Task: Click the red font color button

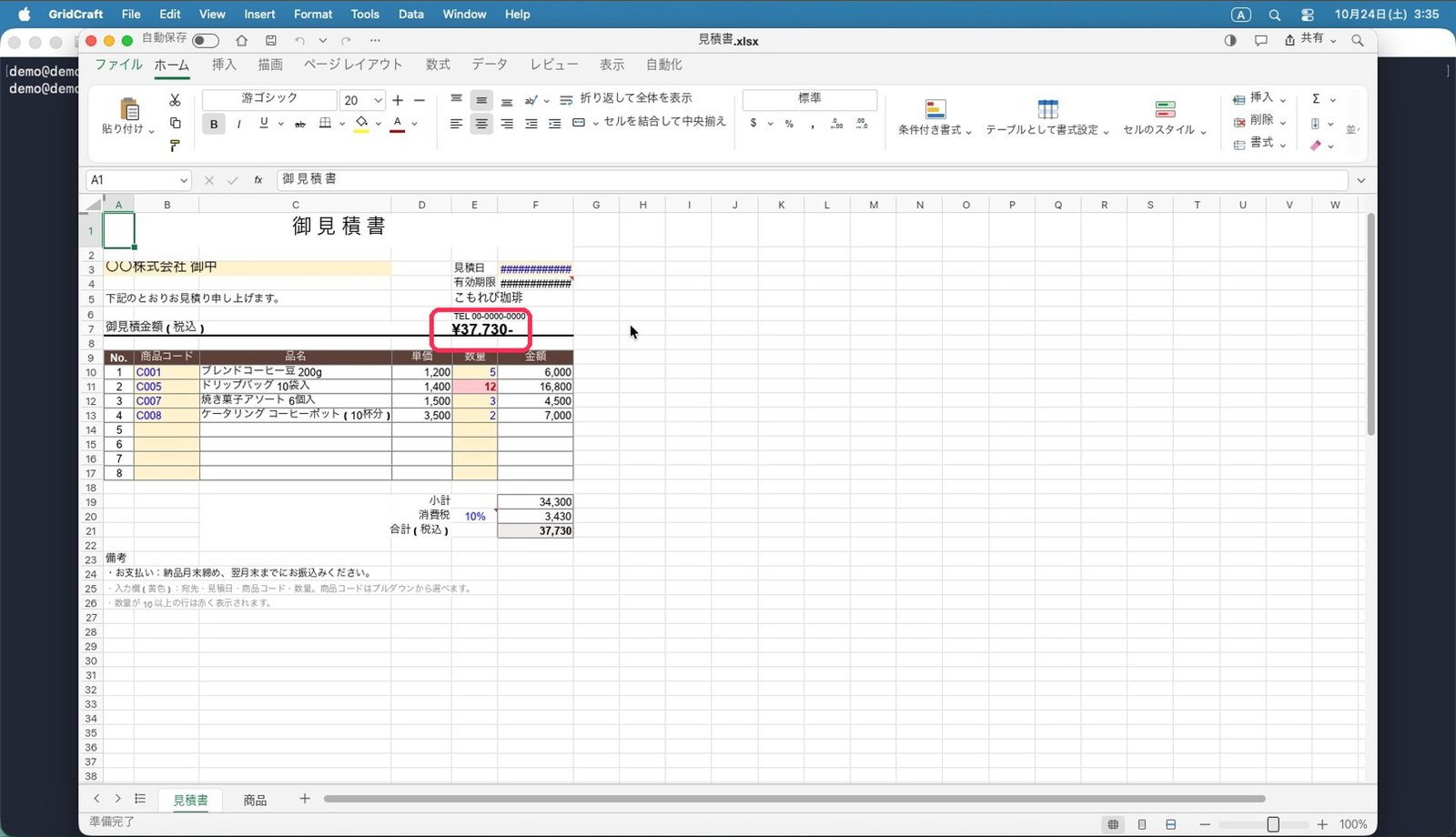Action: point(397,124)
